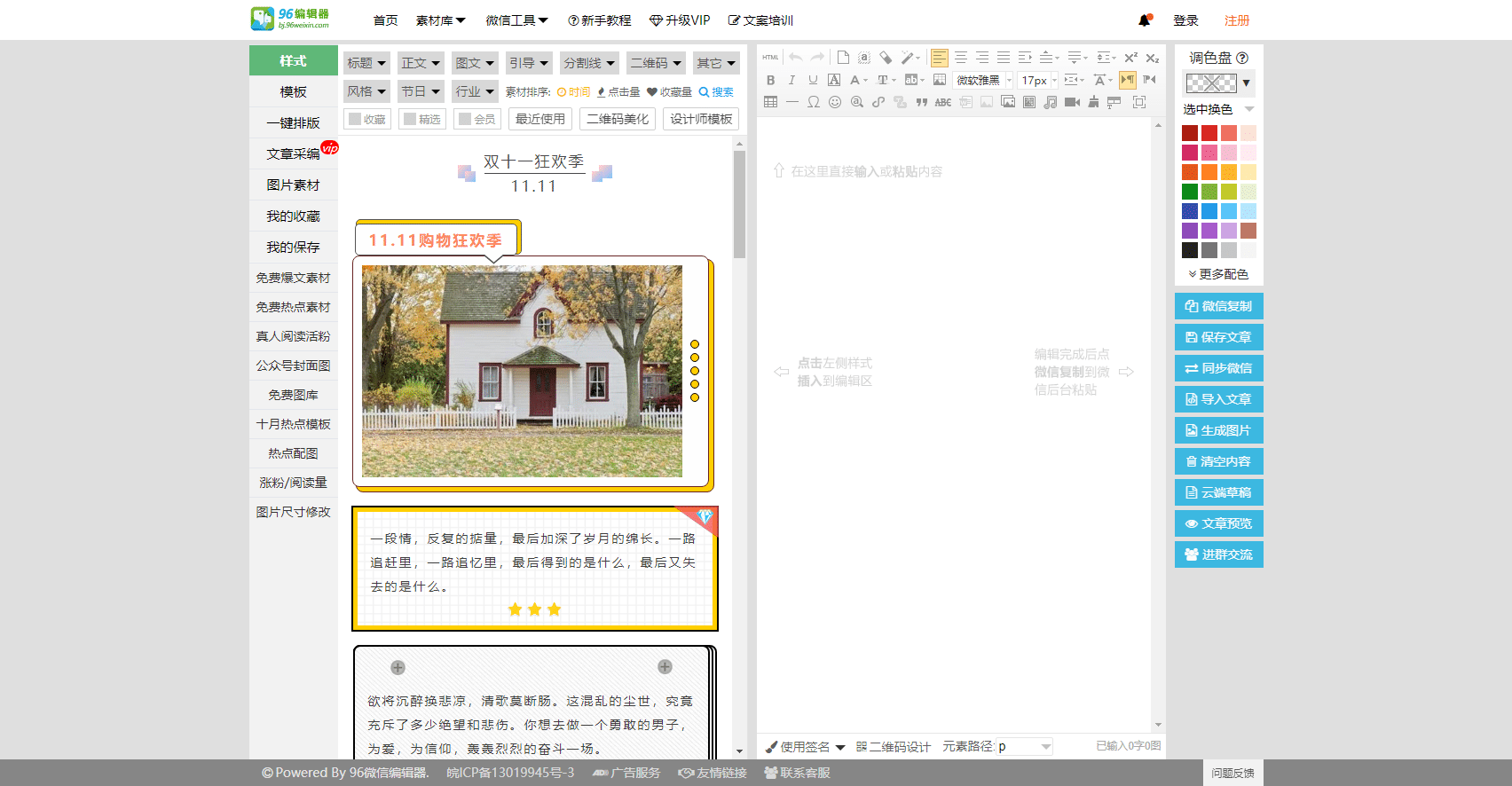This screenshot has width=1512, height=786.
Task: Switch to the 模板 sidebar tab
Action: (293, 91)
